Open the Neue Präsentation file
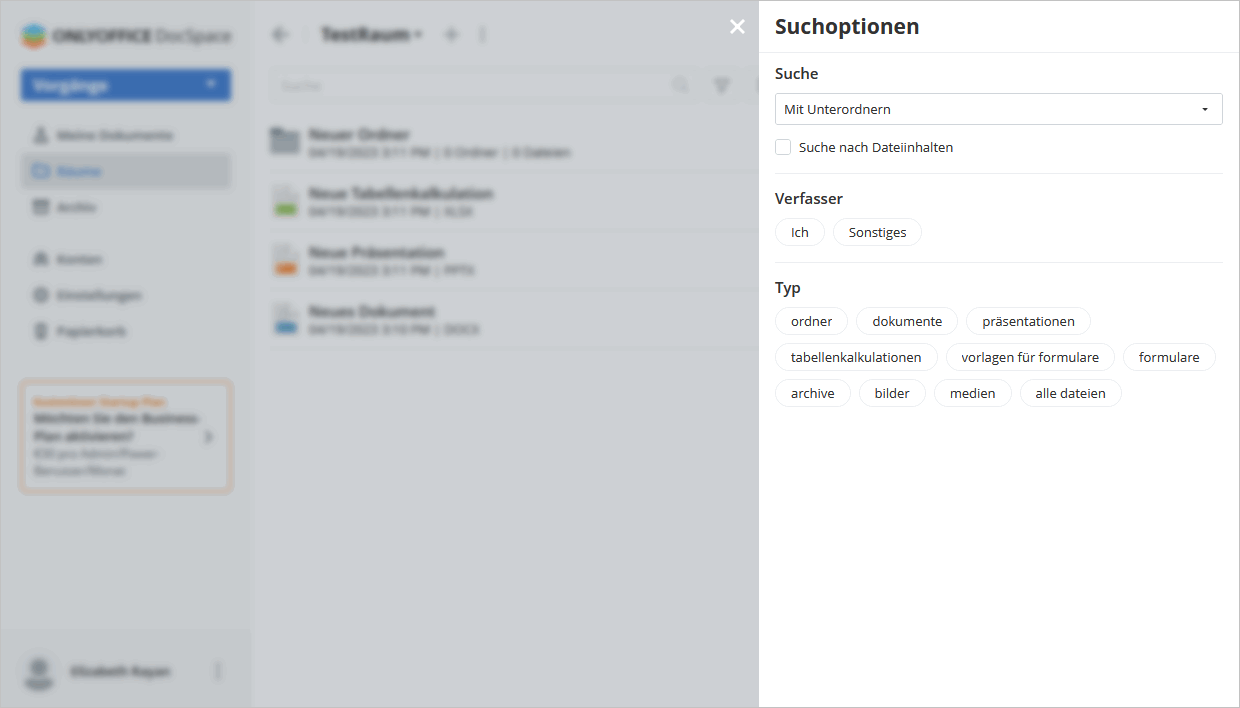Viewport: 1240px width, 708px height. pyautogui.click(x=513, y=261)
